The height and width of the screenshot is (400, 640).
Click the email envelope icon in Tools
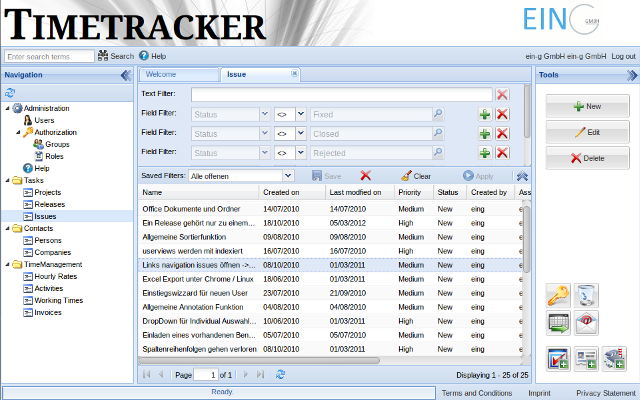(587, 323)
